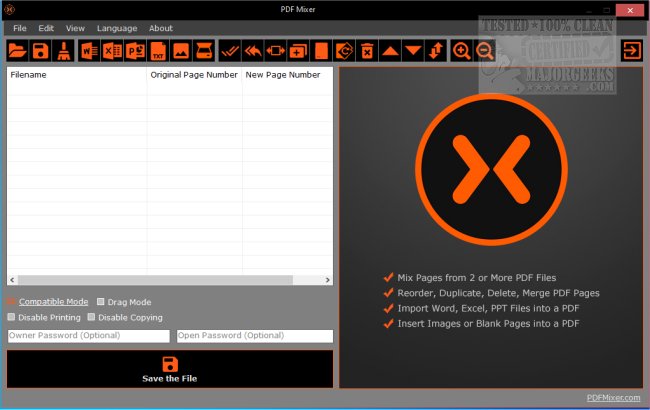Viewport: 650px width, 410px height.
Task: Check the Disable Copying option
Action: click(x=91, y=317)
